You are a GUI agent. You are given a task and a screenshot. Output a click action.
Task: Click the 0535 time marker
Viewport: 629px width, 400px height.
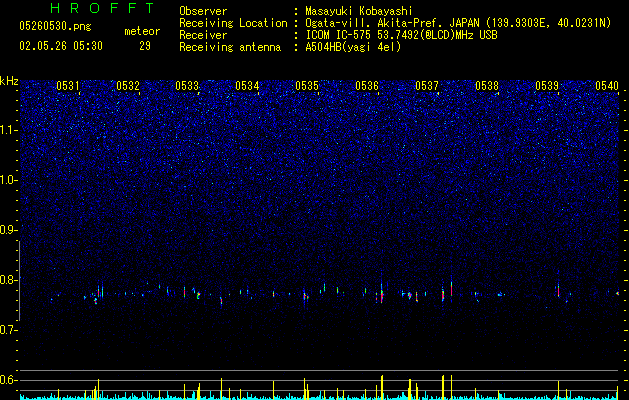[307, 85]
